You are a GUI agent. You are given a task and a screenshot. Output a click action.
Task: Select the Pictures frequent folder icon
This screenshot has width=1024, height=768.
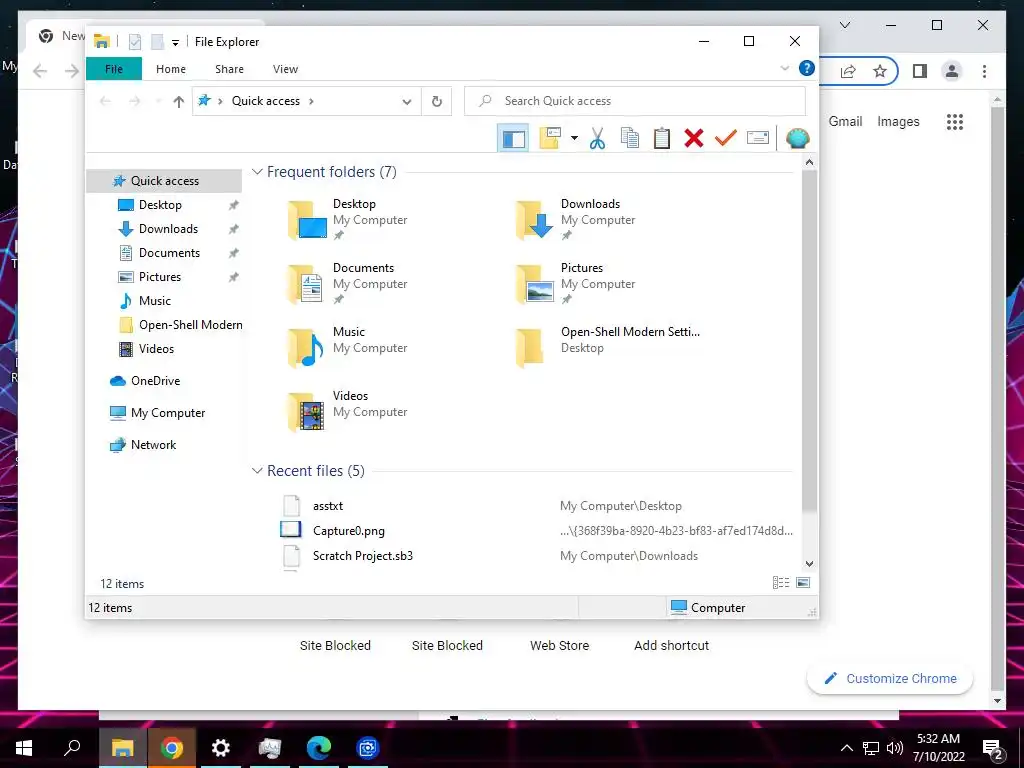pyautogui.click(x=535, y=284)
